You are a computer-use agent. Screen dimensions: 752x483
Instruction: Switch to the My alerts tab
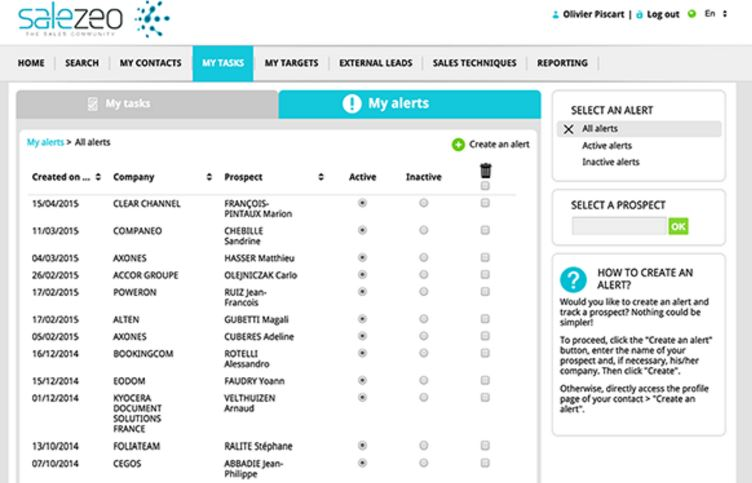[410, 104]
